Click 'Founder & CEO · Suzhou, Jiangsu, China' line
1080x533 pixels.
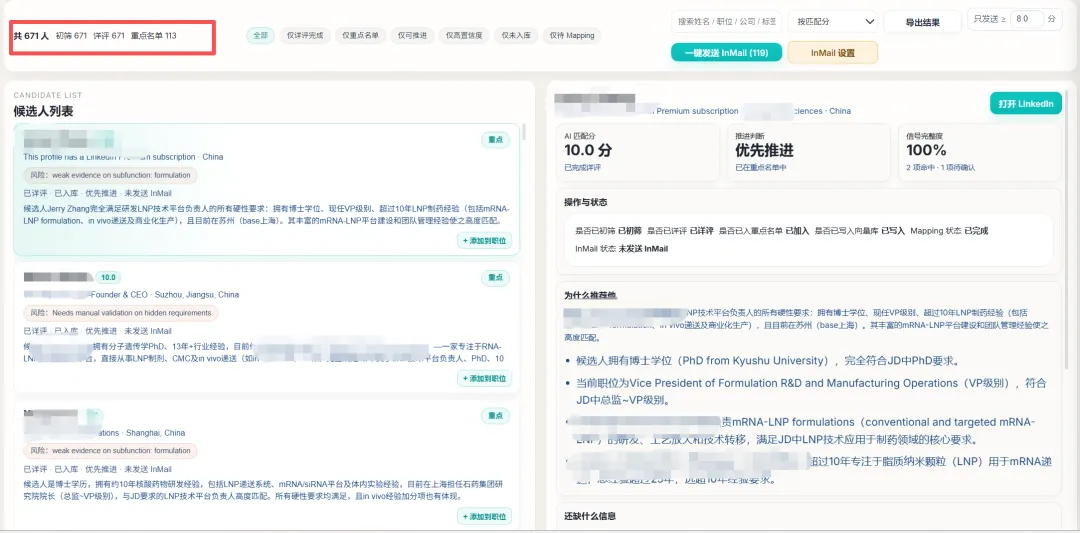pos(165,295)
